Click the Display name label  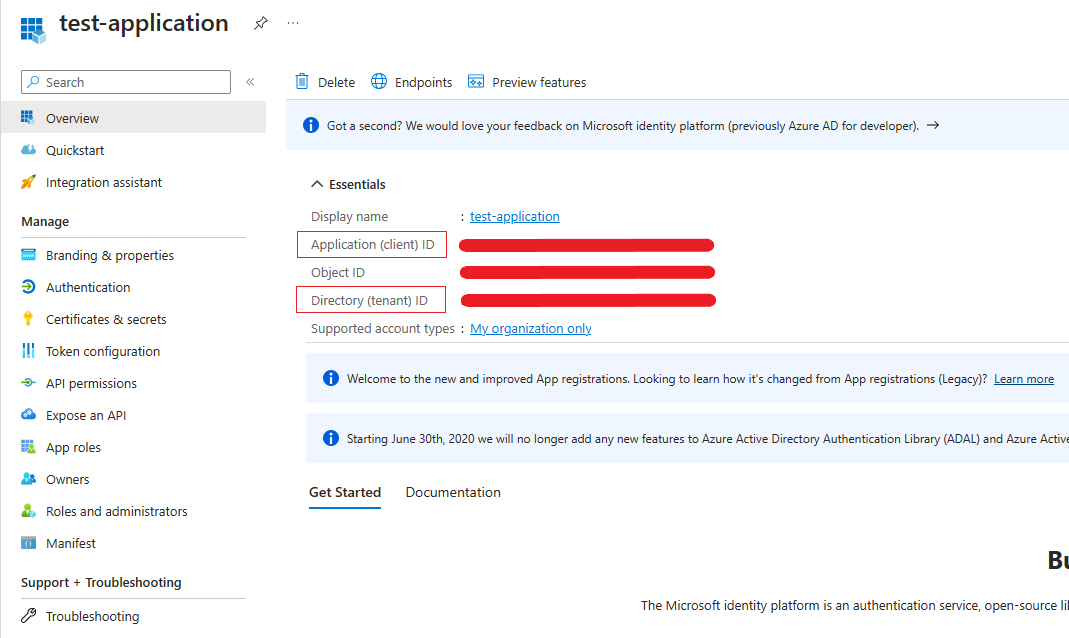(349, 216)
